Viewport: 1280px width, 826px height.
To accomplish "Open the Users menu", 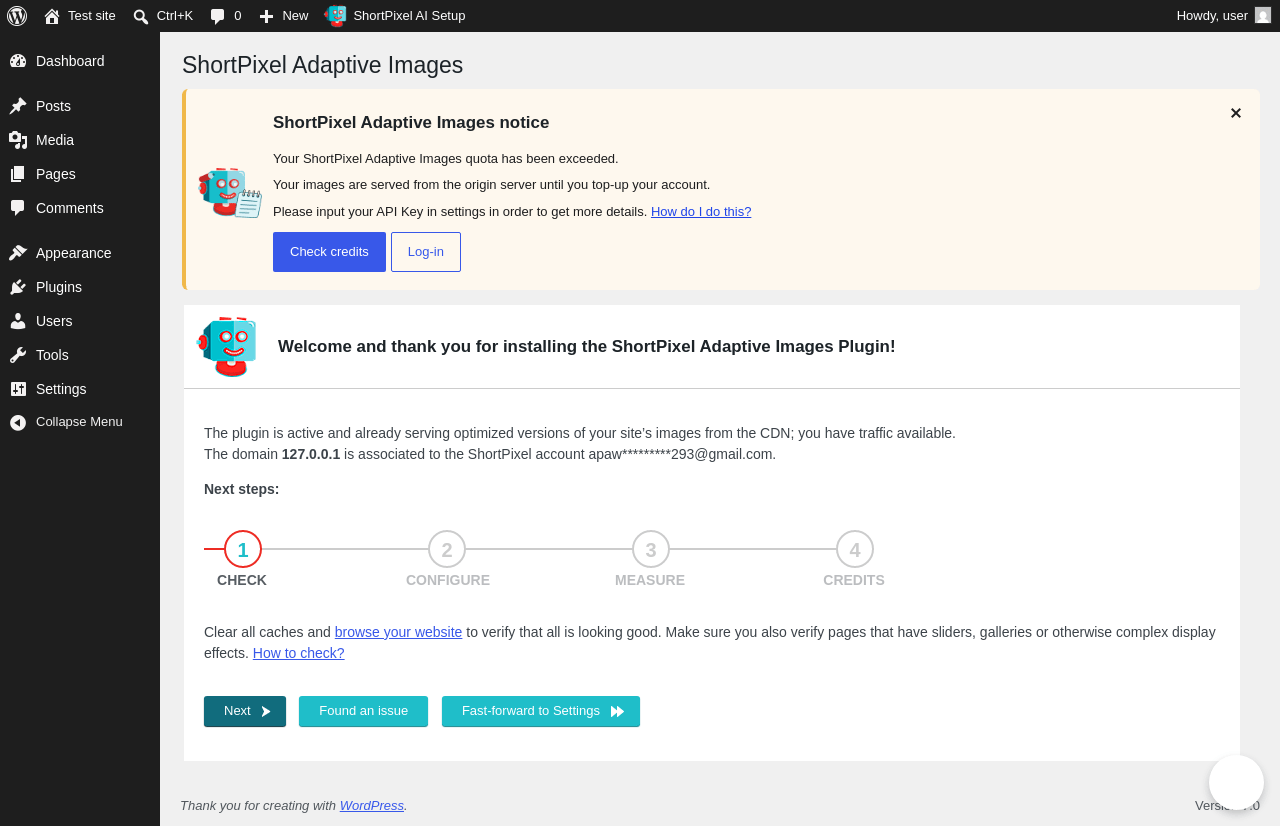I will click(80, 321).
